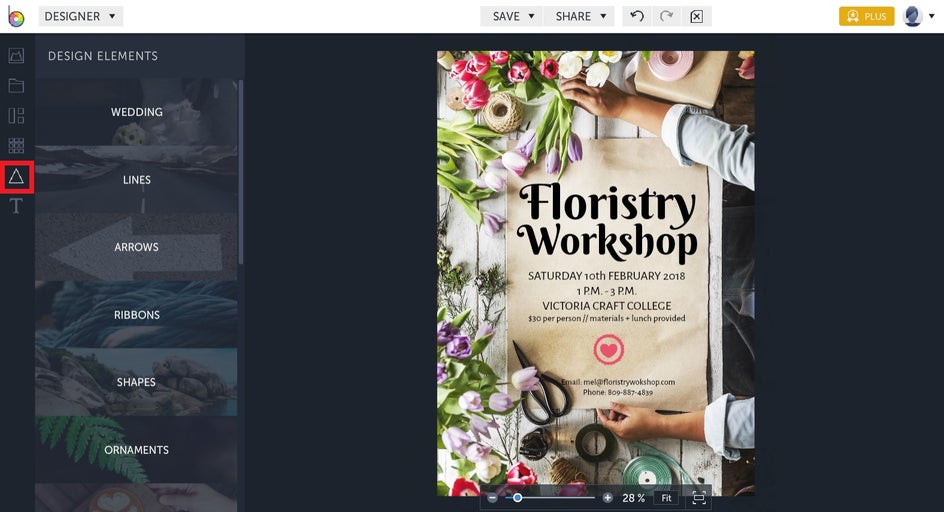Zoom out with the minus icon
944x512 pixels.
pos(492,498)
